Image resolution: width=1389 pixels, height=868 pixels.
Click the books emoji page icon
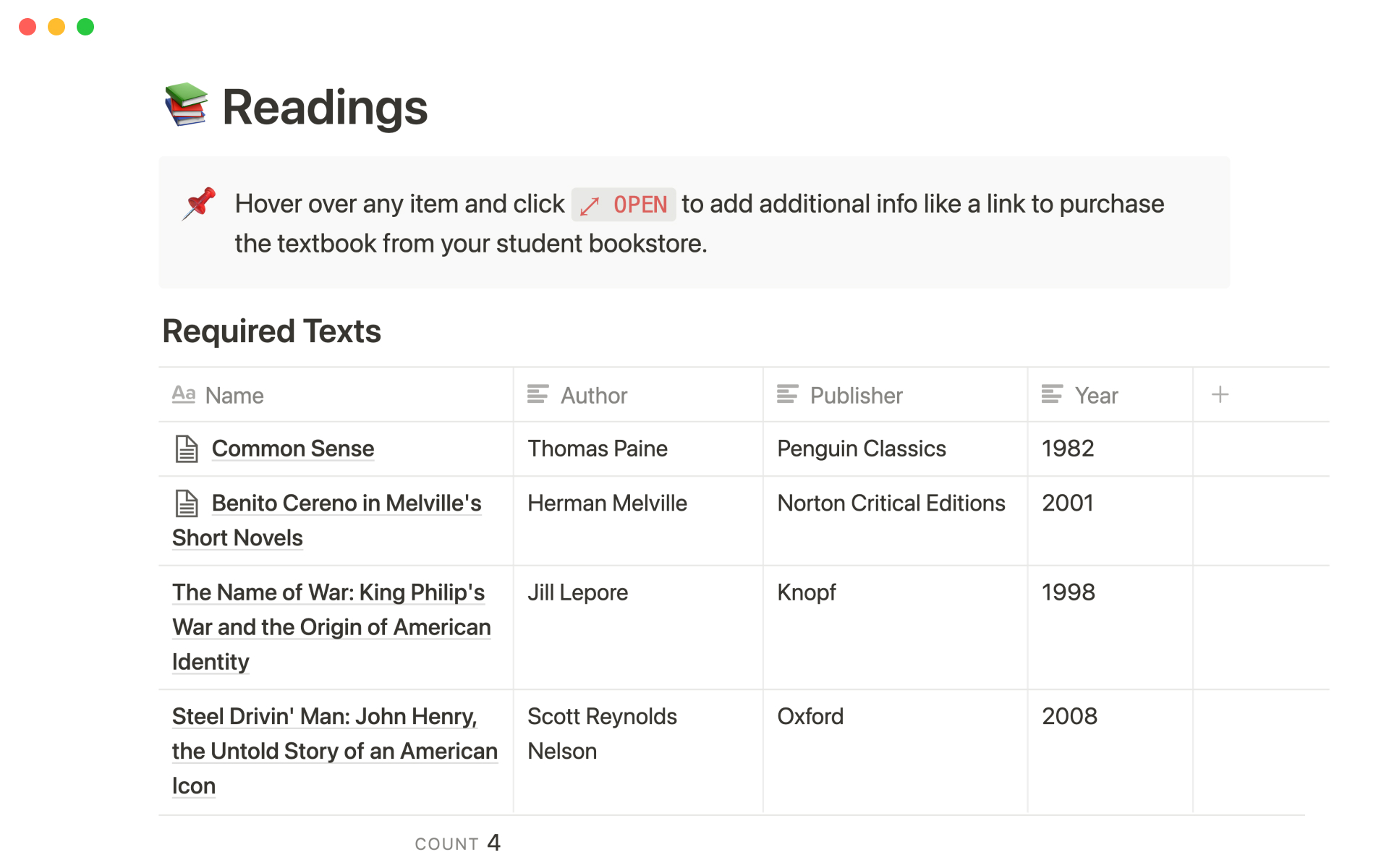(x=186, y=106)
